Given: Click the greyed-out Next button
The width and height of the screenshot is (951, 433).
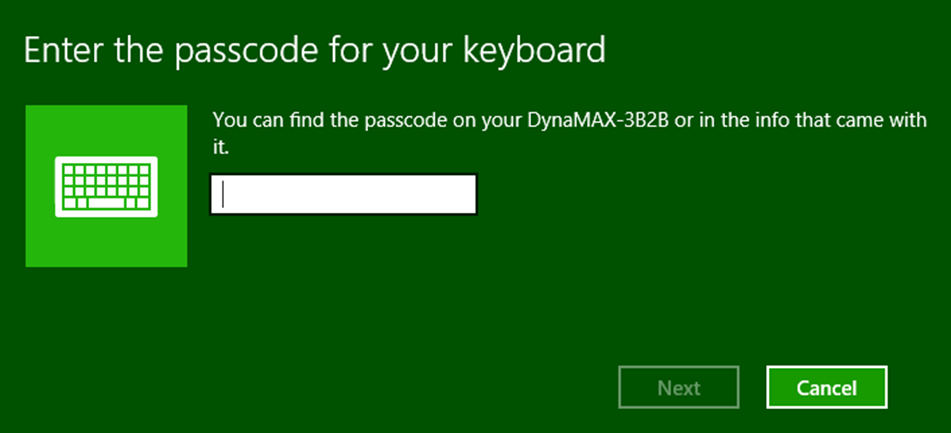Looking at the screenshot, I should [x=679, y=388].
